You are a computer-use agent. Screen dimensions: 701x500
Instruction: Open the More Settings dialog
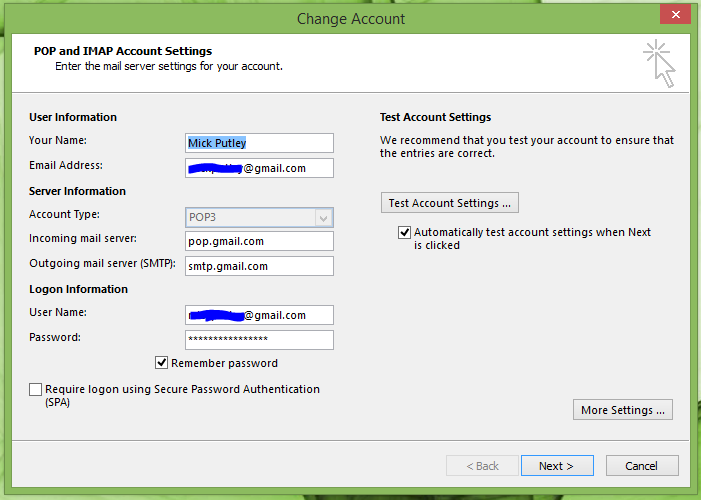point(623,410)
